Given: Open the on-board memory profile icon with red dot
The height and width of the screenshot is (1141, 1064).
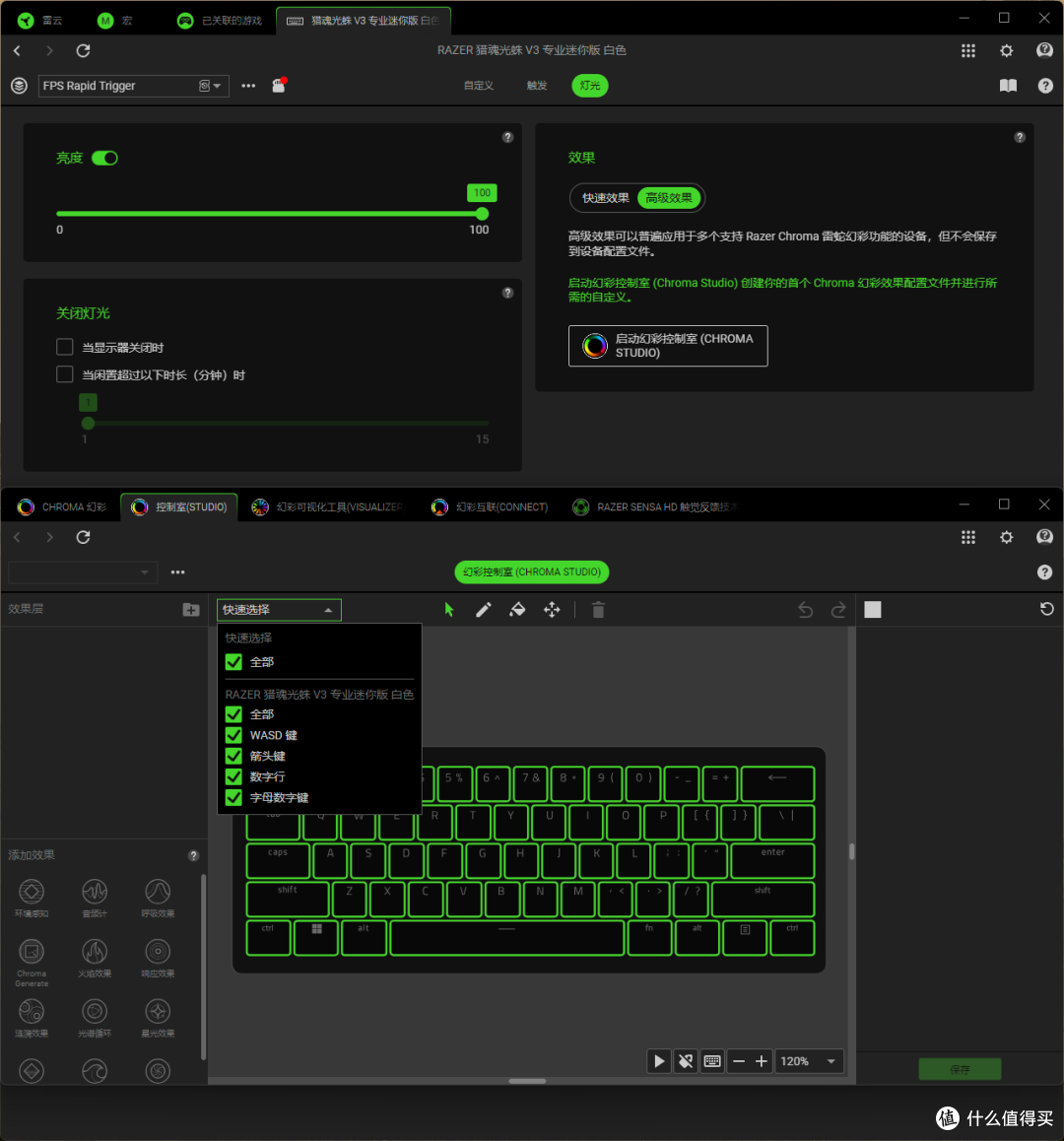Looking at the screenshot, I should point(280,85).
